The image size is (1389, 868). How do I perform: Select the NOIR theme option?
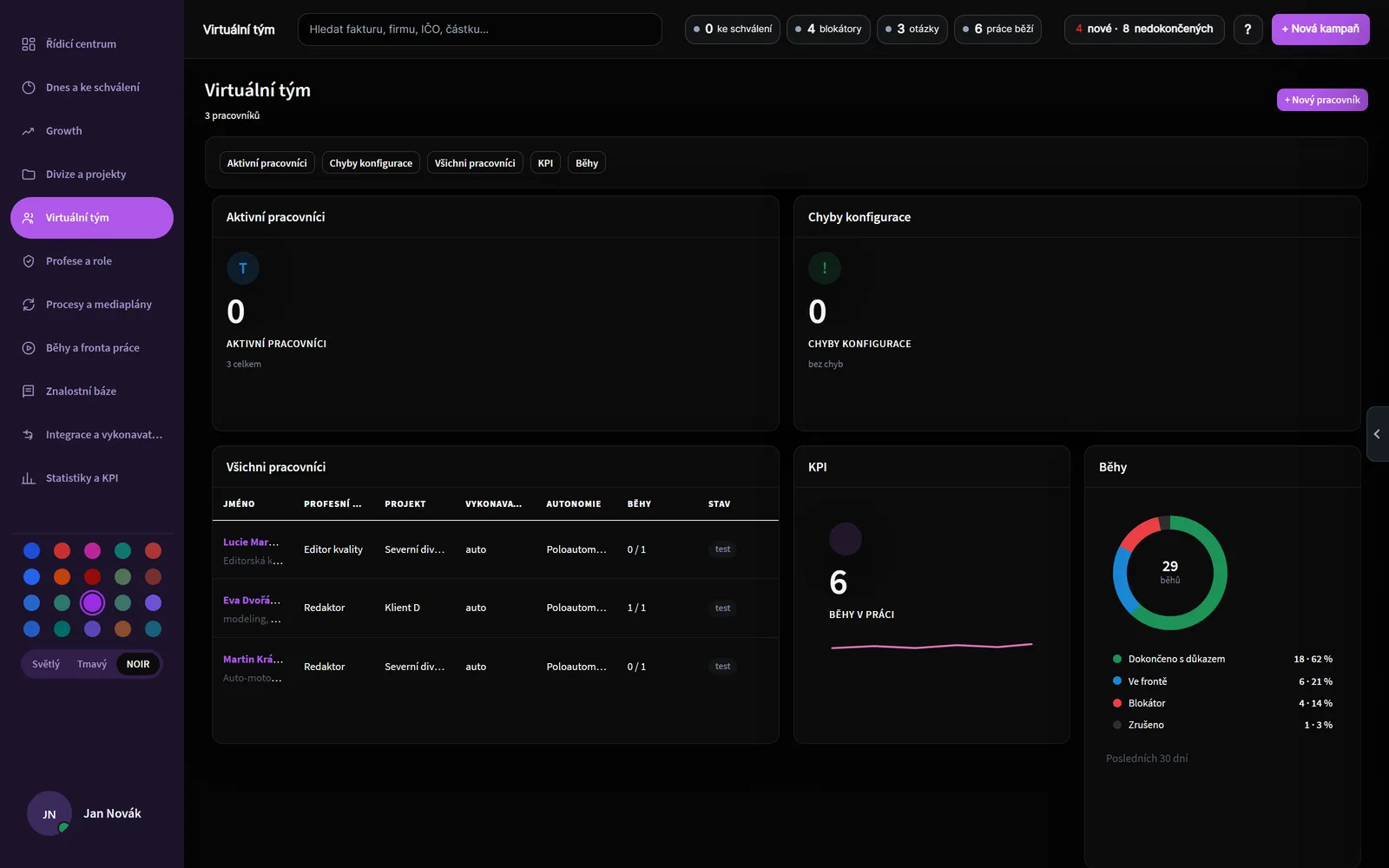[138, 664]
